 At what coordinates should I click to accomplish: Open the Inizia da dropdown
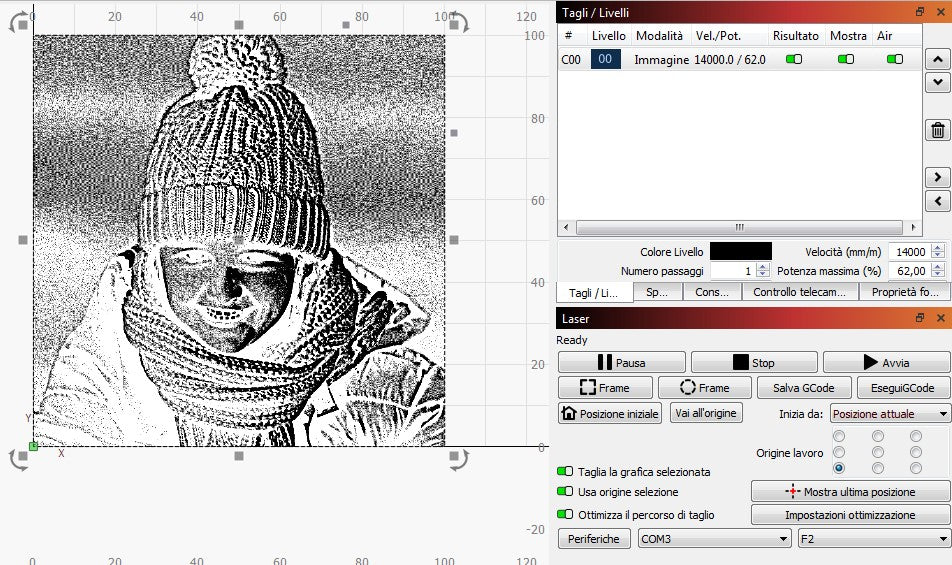pos(889,414)
